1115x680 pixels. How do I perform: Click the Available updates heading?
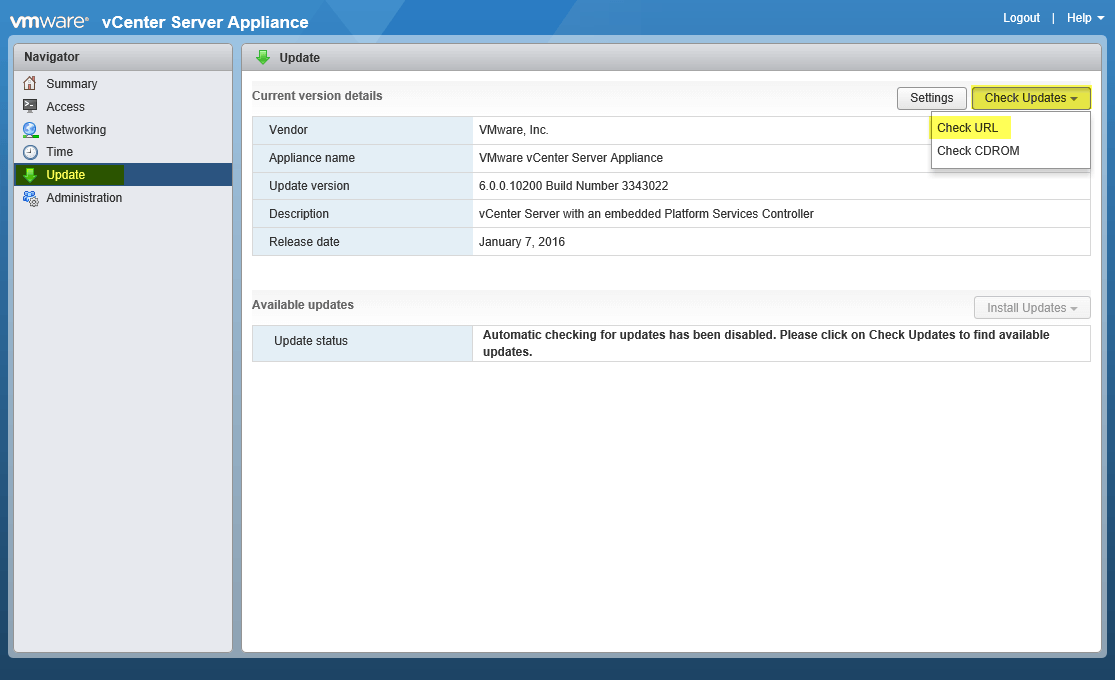(x=303, y=304)
